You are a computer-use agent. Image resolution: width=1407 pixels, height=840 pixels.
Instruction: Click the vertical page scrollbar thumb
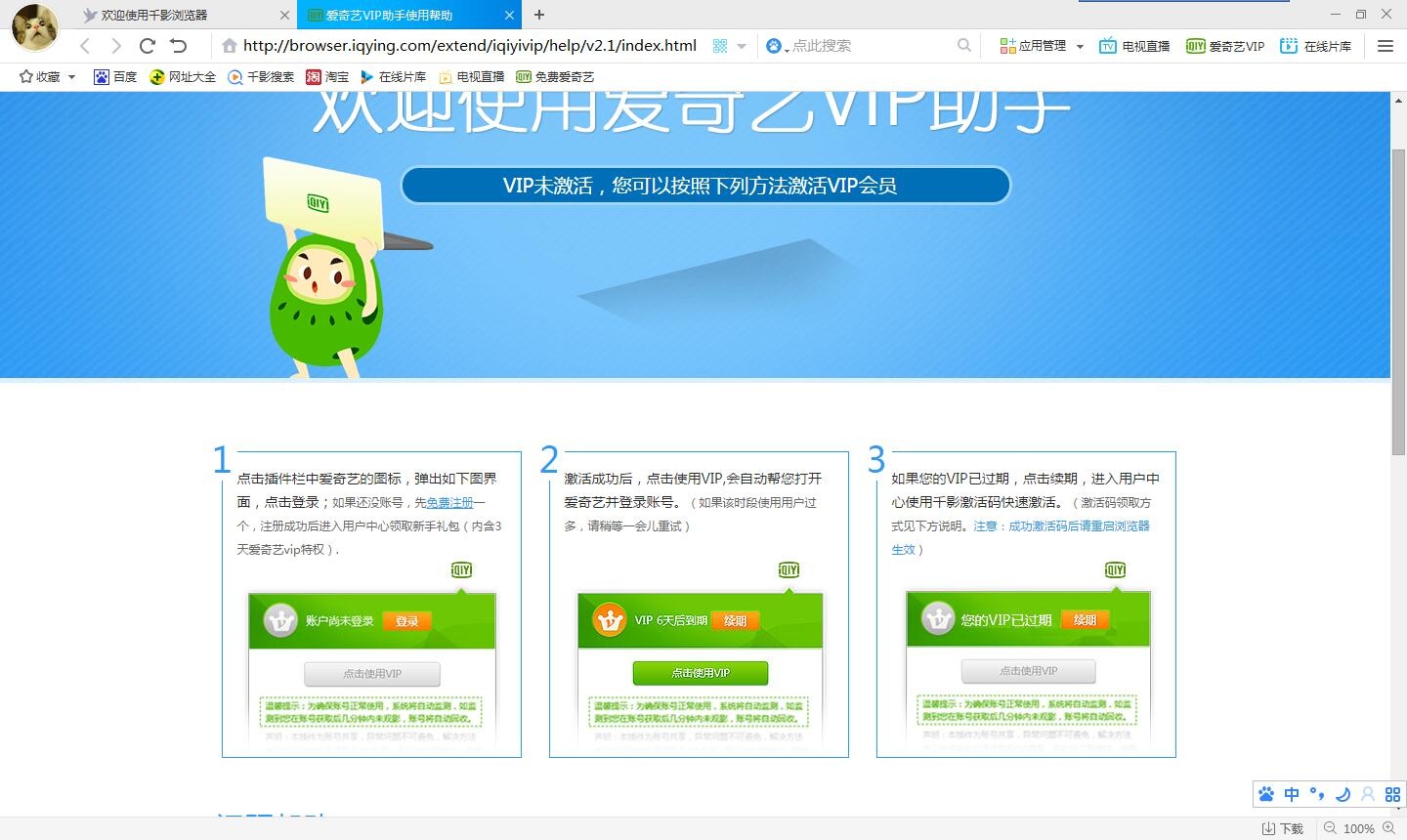(x=1398, y=303)
